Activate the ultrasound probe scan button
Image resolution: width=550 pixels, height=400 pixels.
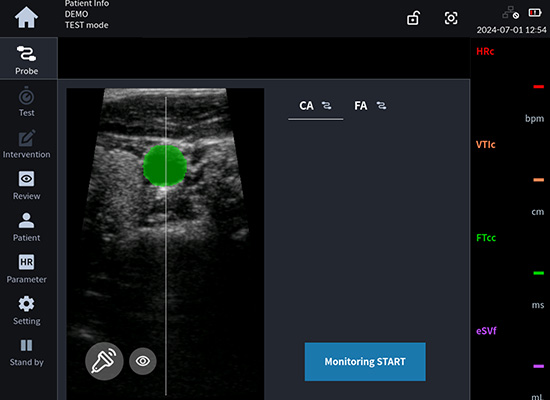pos(105,361)
